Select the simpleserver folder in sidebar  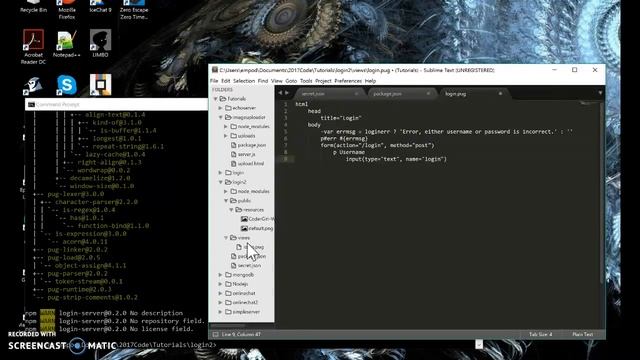pos(246,312)
